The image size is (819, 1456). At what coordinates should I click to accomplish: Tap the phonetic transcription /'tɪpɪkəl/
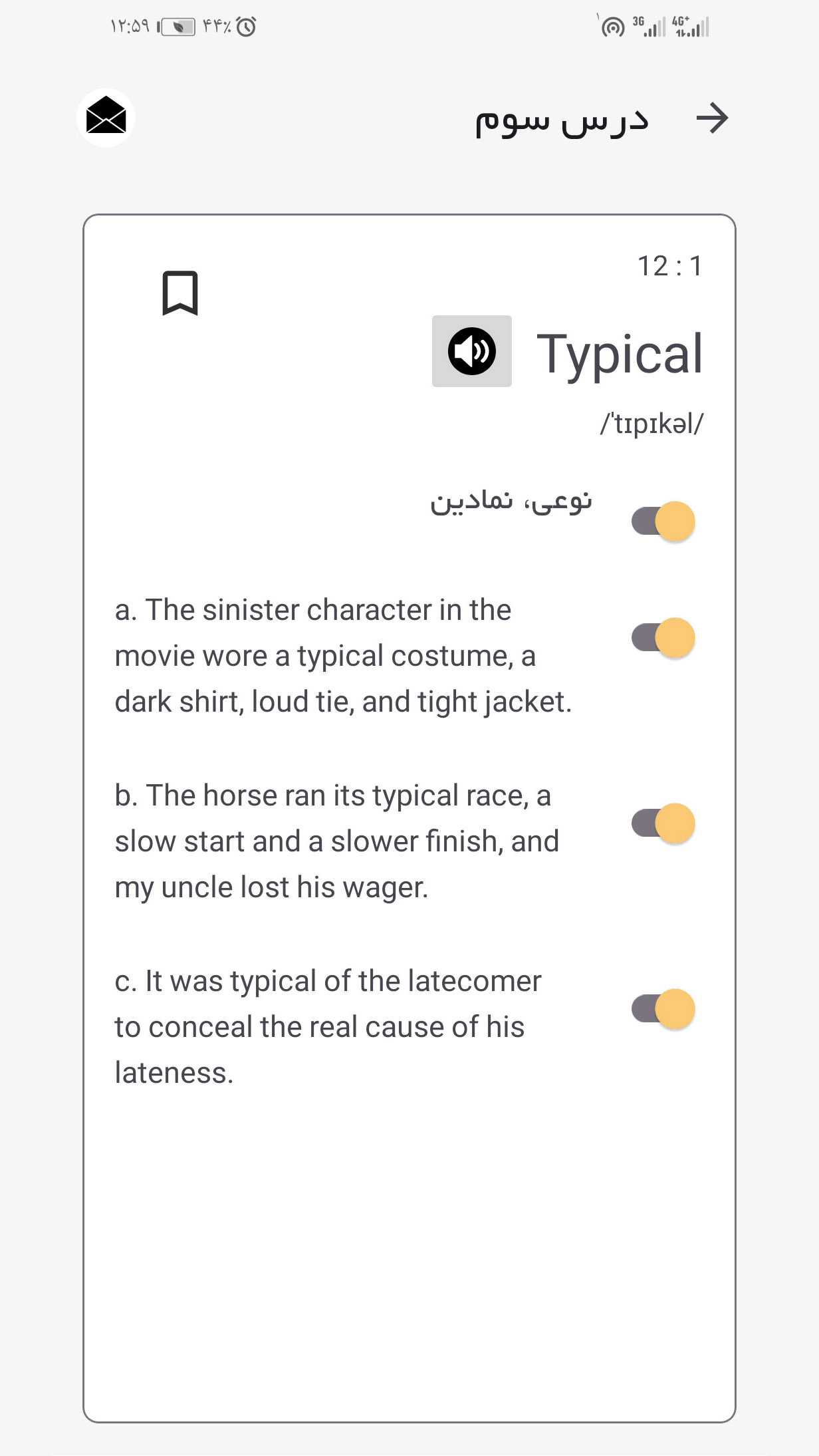pos(651,424)
